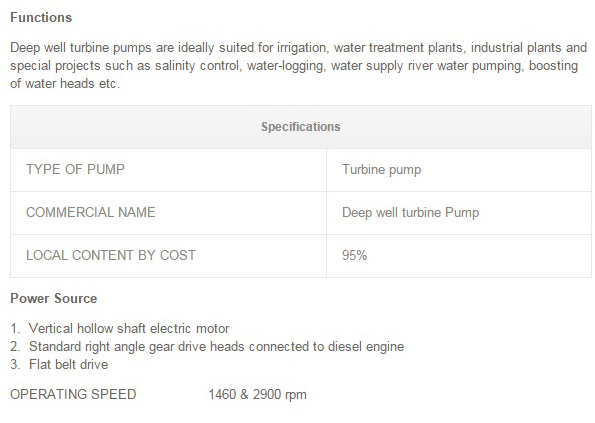595x423 pixels.
Task: Click the phrase of water heads etc.
Action: click(x=65, y=83)
